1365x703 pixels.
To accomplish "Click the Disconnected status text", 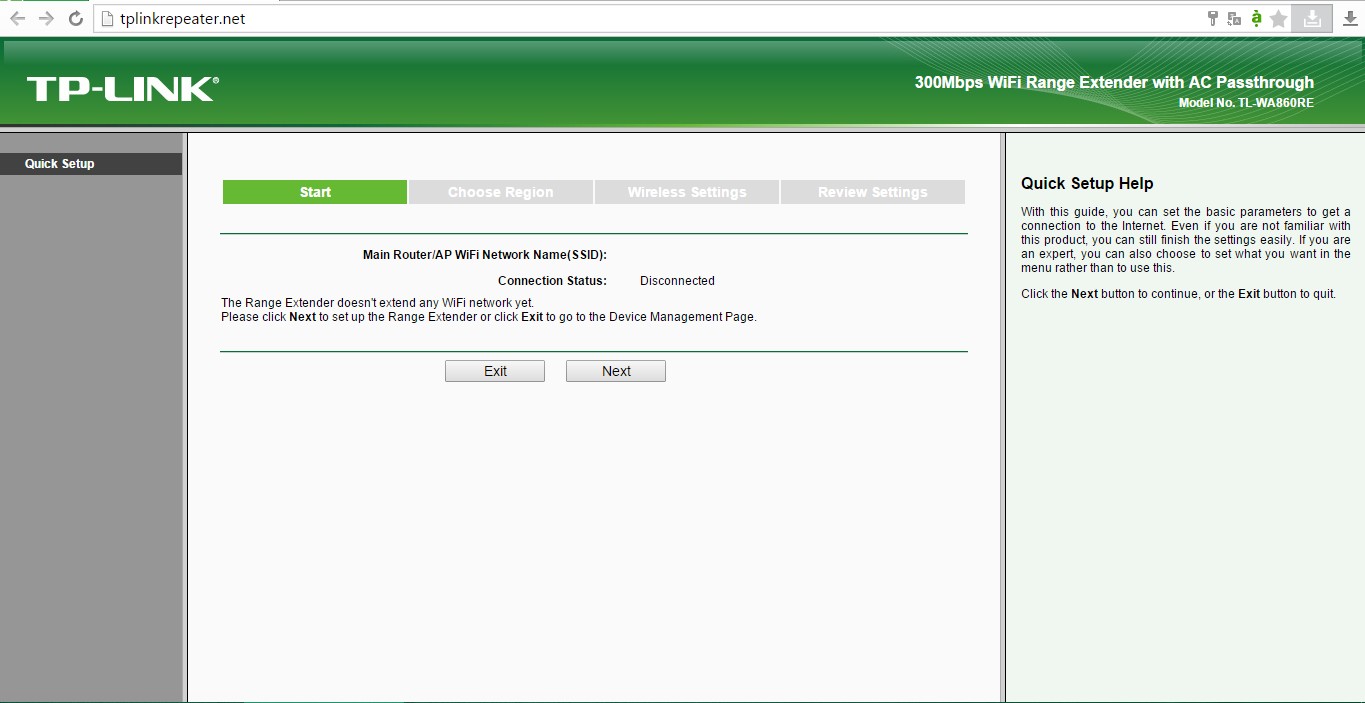I will 677,281.
